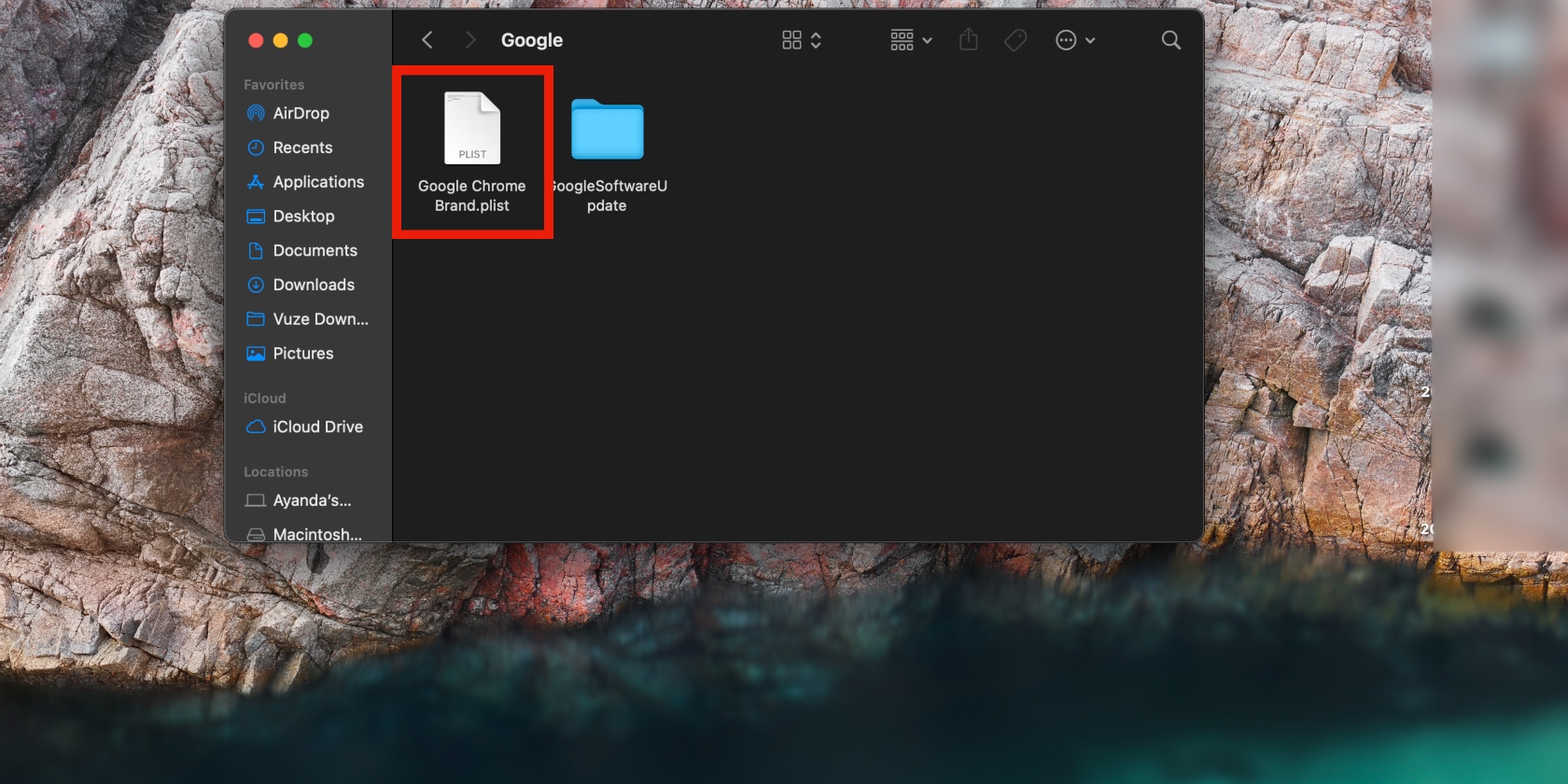Zoom the Finder window with green button
The image size is (1568, 784).
coord(305,40)
